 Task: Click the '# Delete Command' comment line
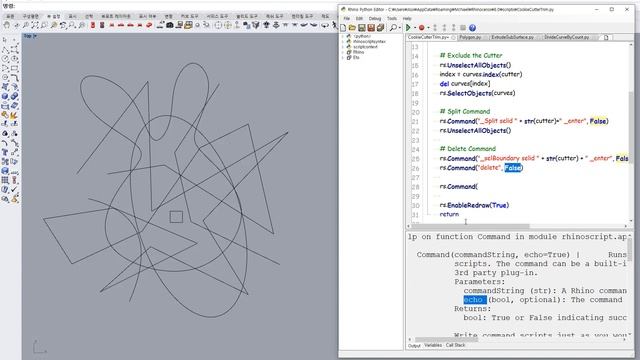pyautogui.click(x=467, y=149)
